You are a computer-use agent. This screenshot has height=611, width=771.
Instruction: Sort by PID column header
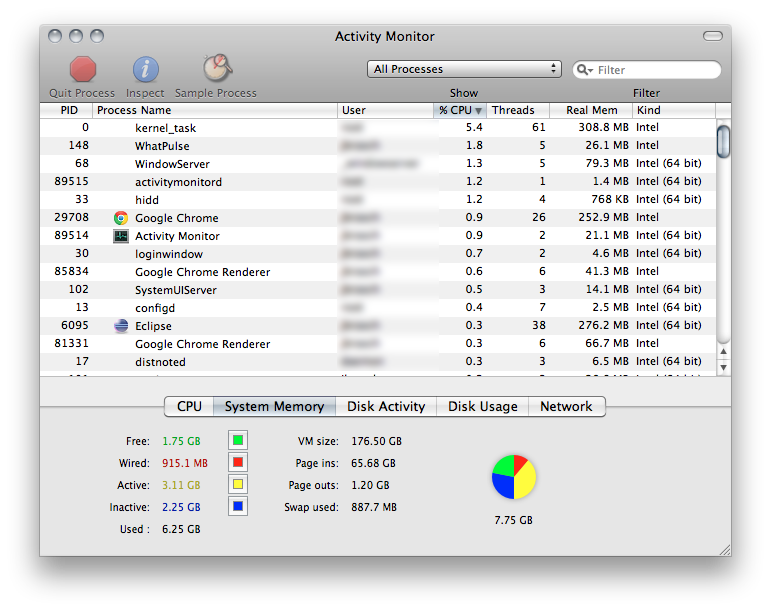[x=66, y=110]
